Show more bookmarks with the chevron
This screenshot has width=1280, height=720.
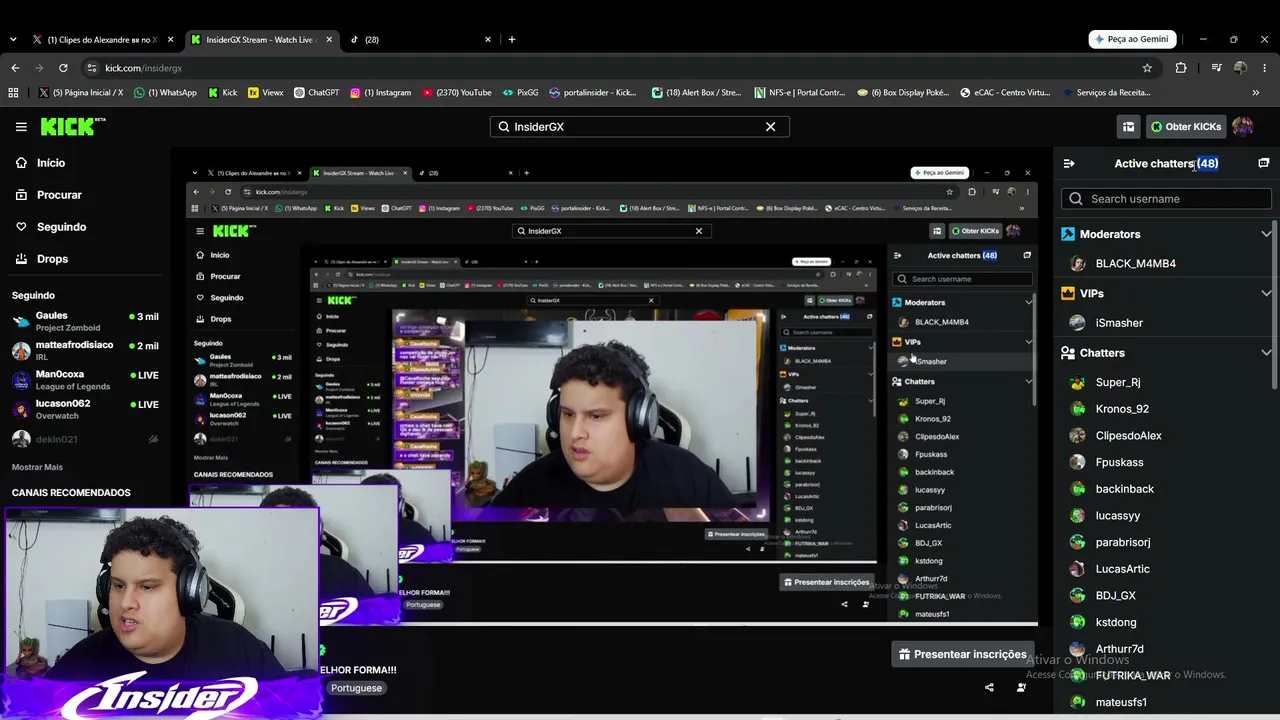coord(1255,93)
